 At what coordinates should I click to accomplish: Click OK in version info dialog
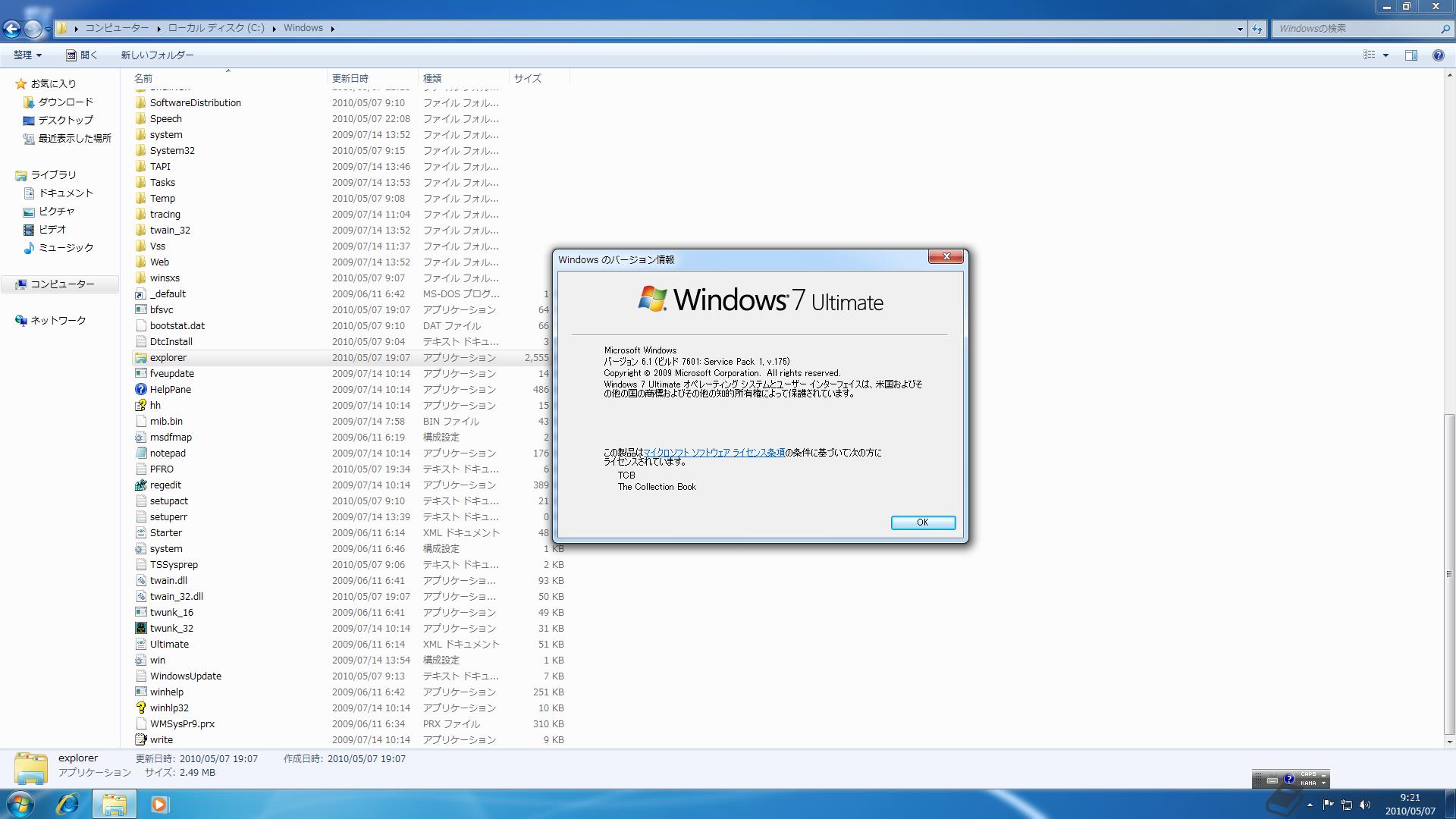tap(923, 522)
